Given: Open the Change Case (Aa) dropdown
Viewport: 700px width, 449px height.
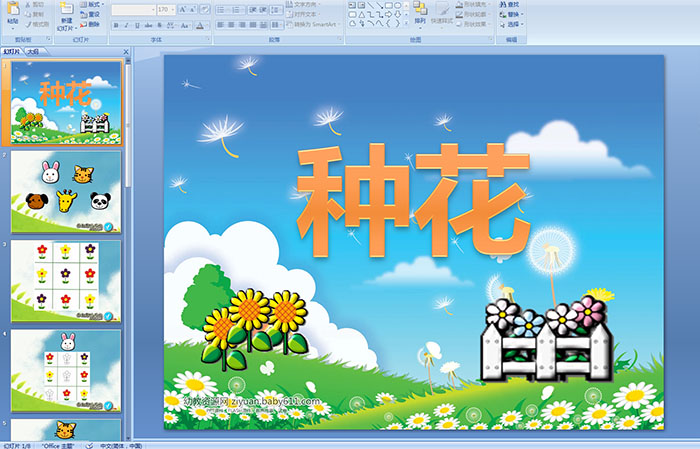Looking at the screenshot, I should [185, 25].
